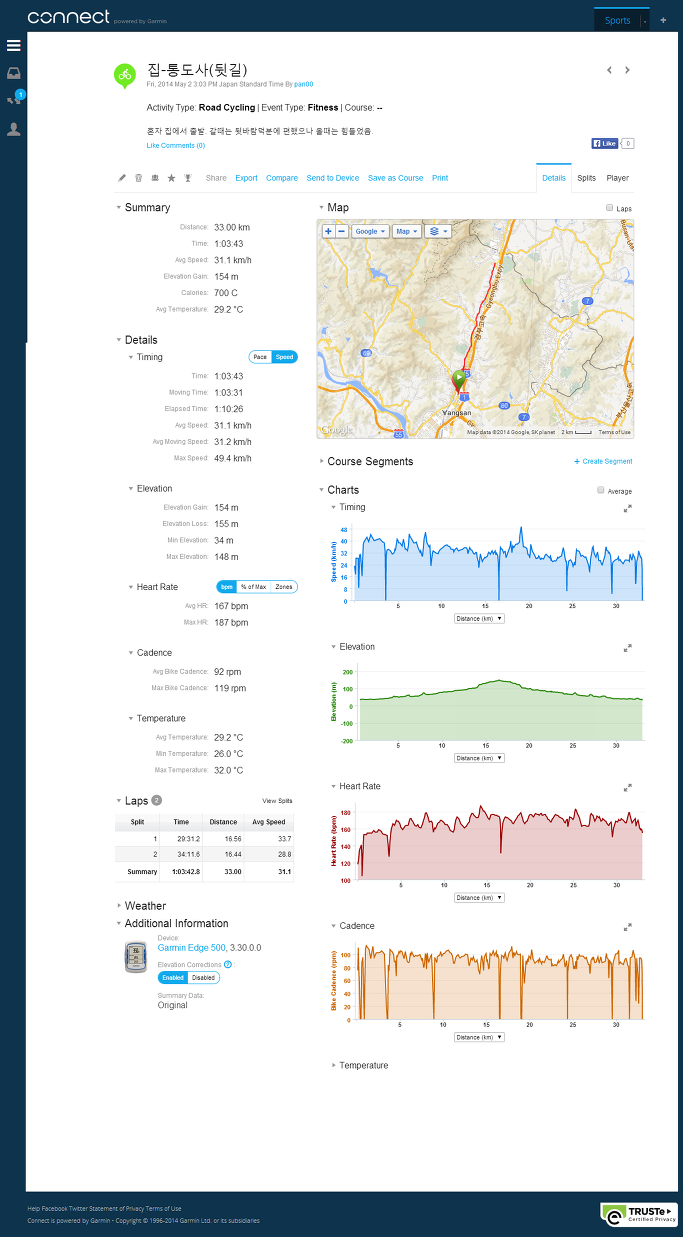Expand the Heart Rate chart to fullscreen
The height and width of the screenshot is (1237, 683).
(628, 788)
